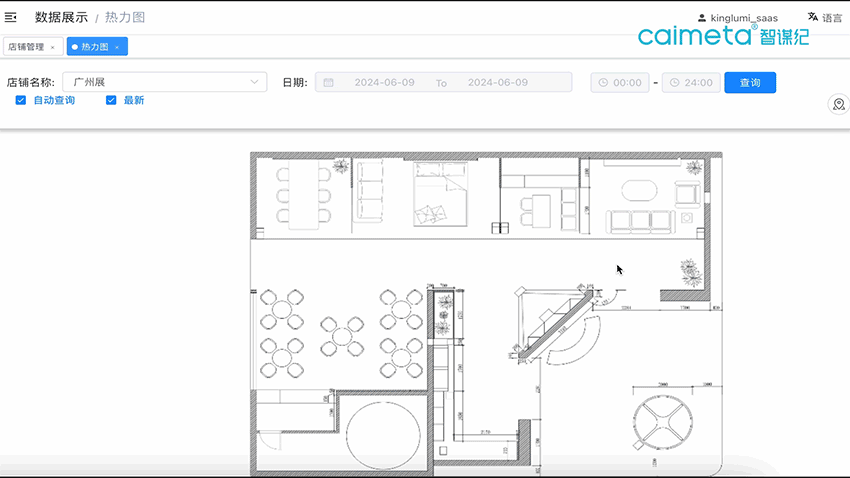Click the end date field after To
The image size is (850, 478).
(498, 83)
